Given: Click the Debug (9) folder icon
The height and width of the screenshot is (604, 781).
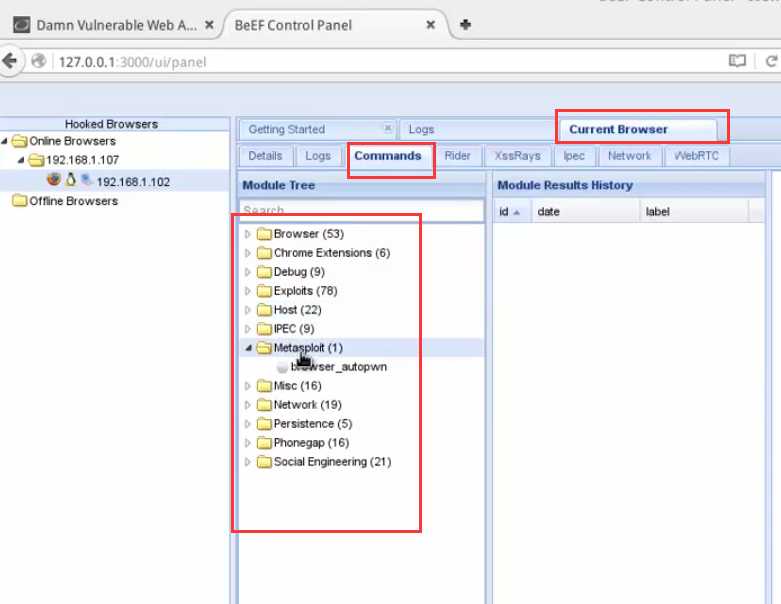Looking at the screenshot, I should [x=264, y=272].
